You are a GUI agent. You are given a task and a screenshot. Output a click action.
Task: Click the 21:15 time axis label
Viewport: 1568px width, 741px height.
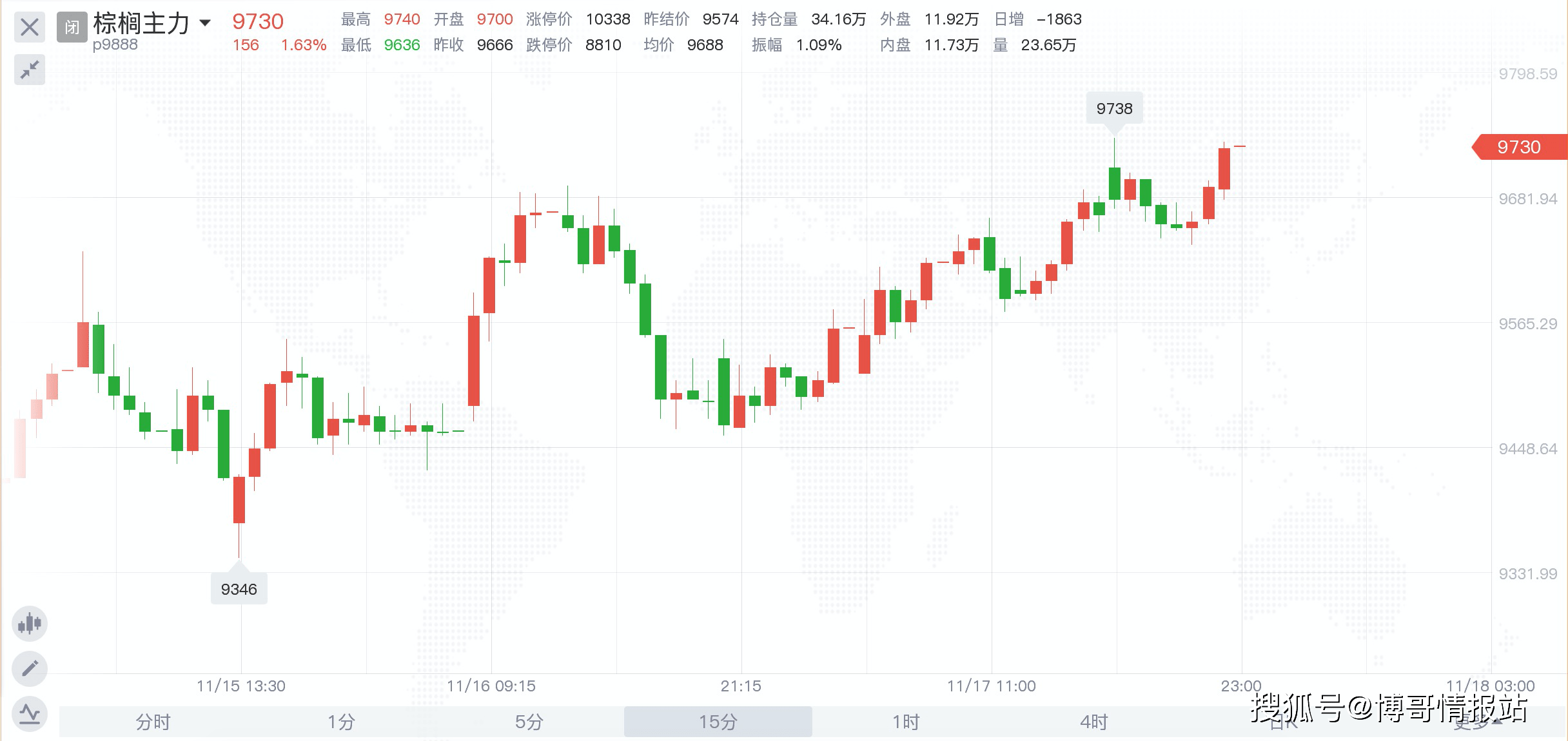(x=741, y=686)
